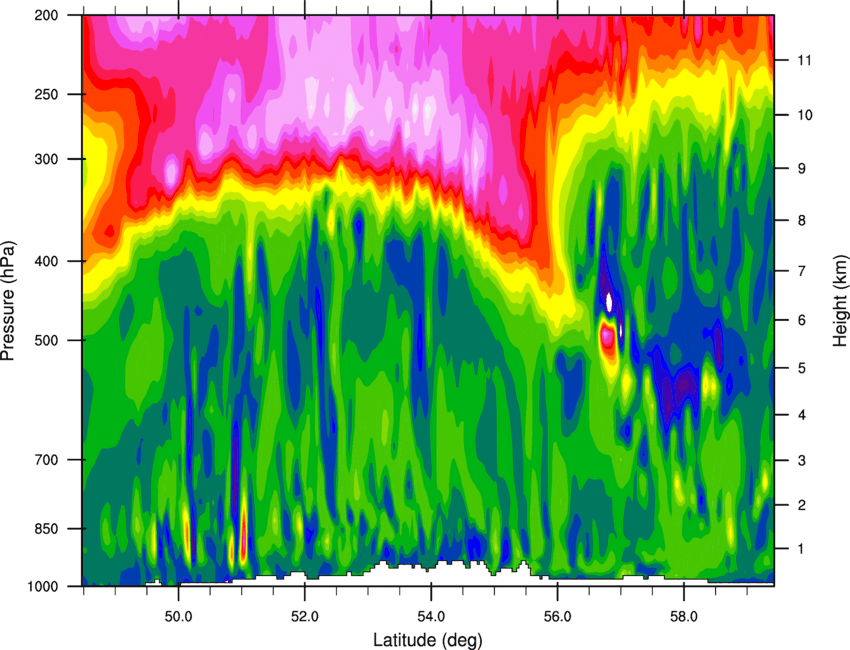
Task: Click the 500 pressure tick label
Action: pyautogui.click(x=46, y=340)
